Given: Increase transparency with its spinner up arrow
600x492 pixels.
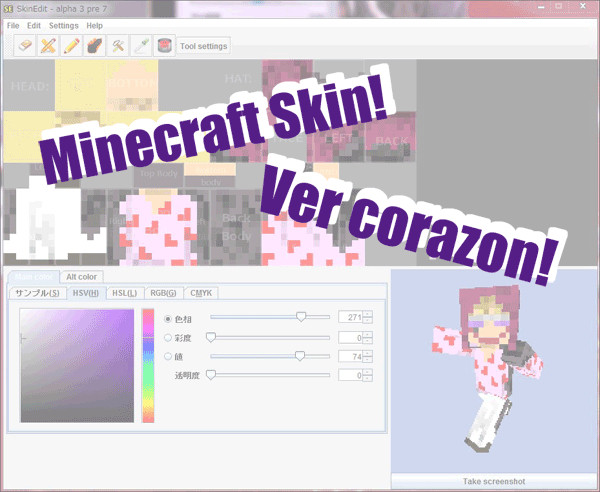Looking at the screenshot, I should click(367, 372).
